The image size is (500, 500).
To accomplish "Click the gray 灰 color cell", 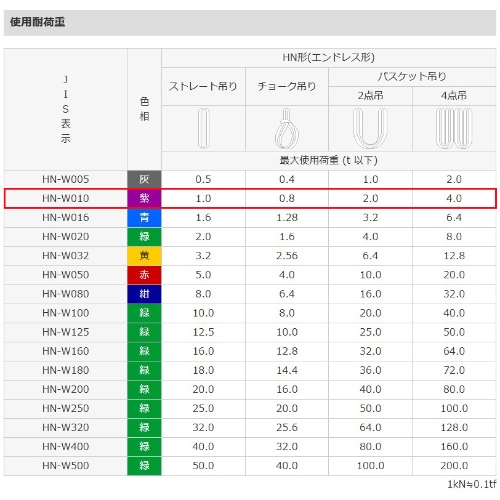I will tap(144, 179).
